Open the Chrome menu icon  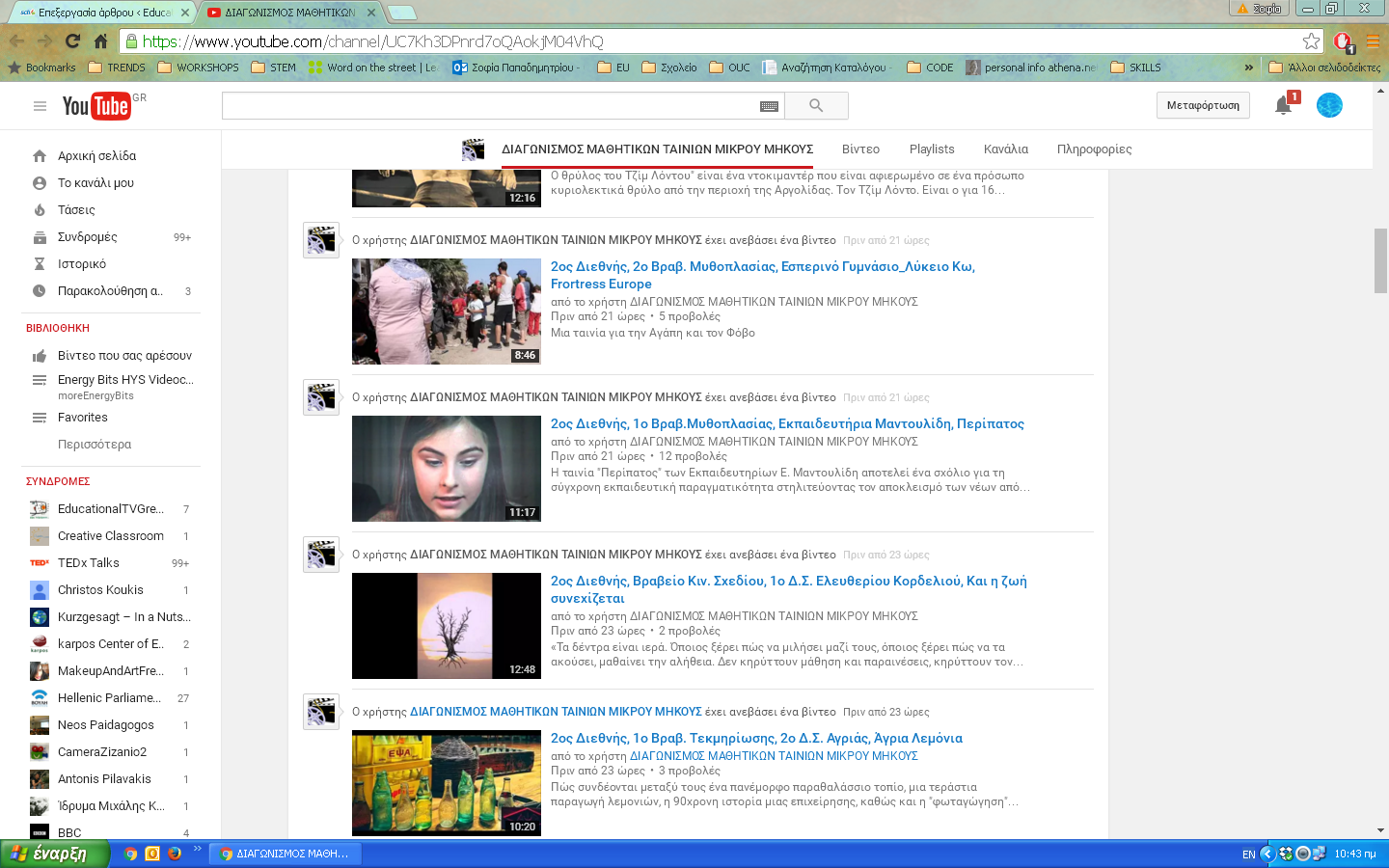pyautogui.click(x=1373, y=41)
